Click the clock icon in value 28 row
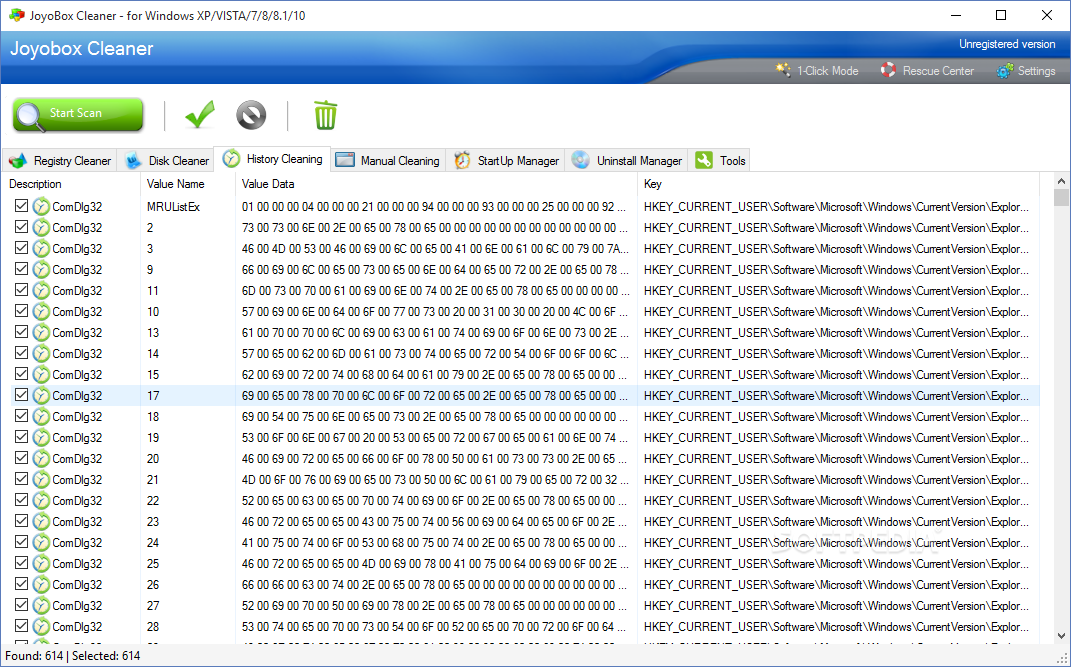1071x667 pixels. (41, 627)
